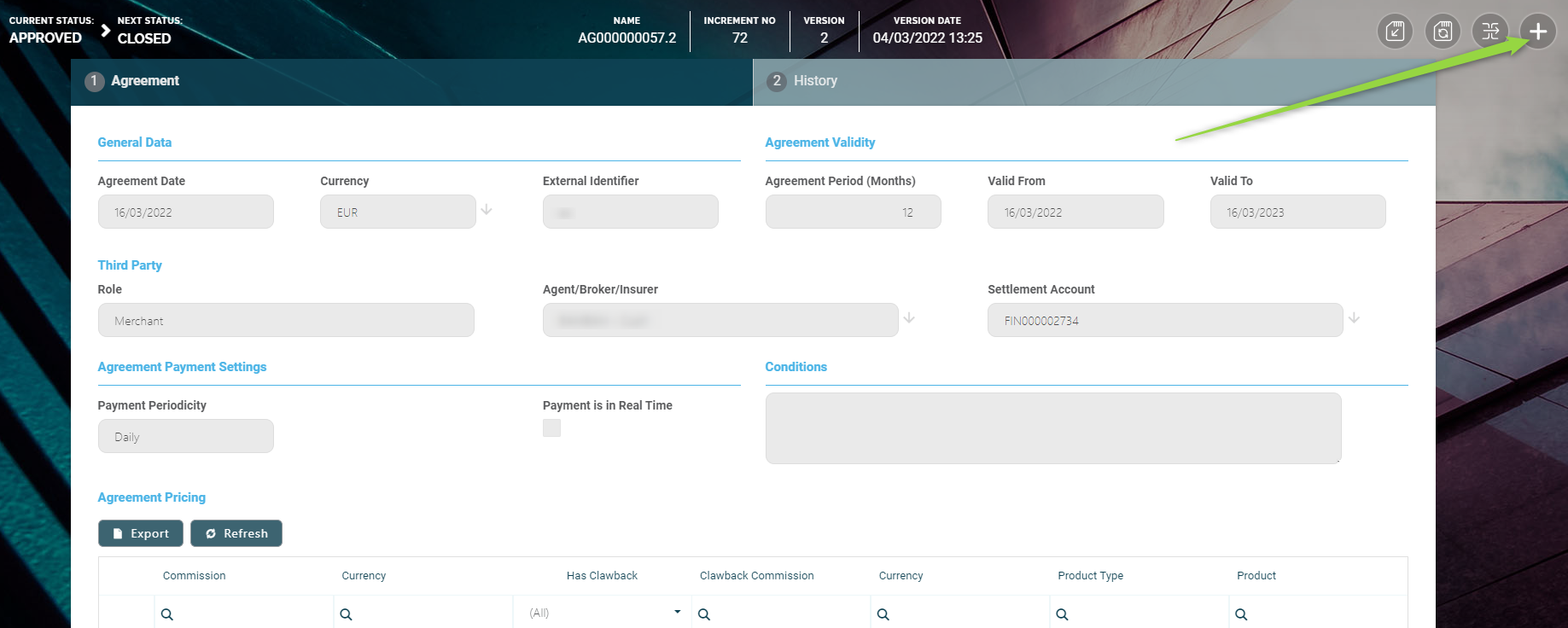Screen dimensions: 1568x628
Task: Click the save and reload icon
Action: click(1443, 32)
